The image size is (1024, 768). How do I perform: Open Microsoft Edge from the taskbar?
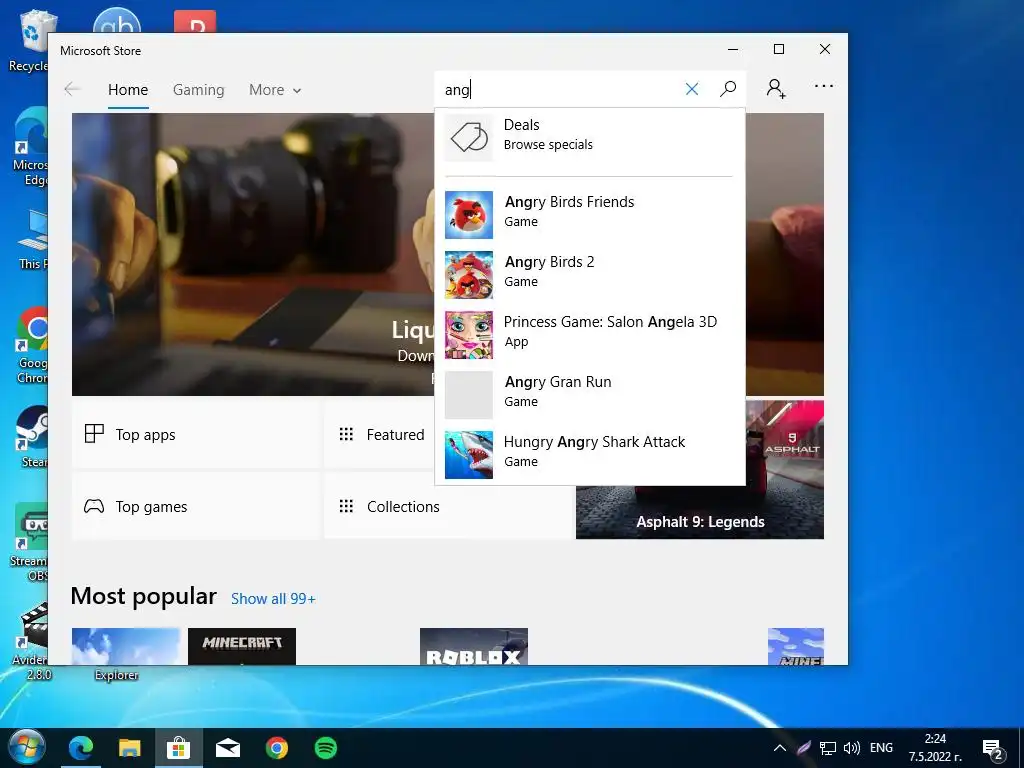81,748
